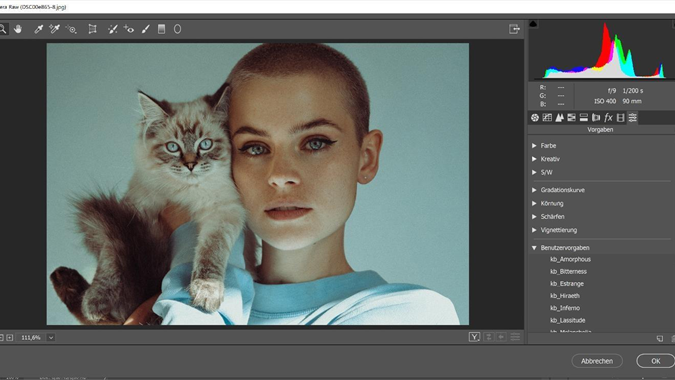Apply the kb_Estrange preset
This screenshot has height=380, width=675.
click(x=567, y=284)
